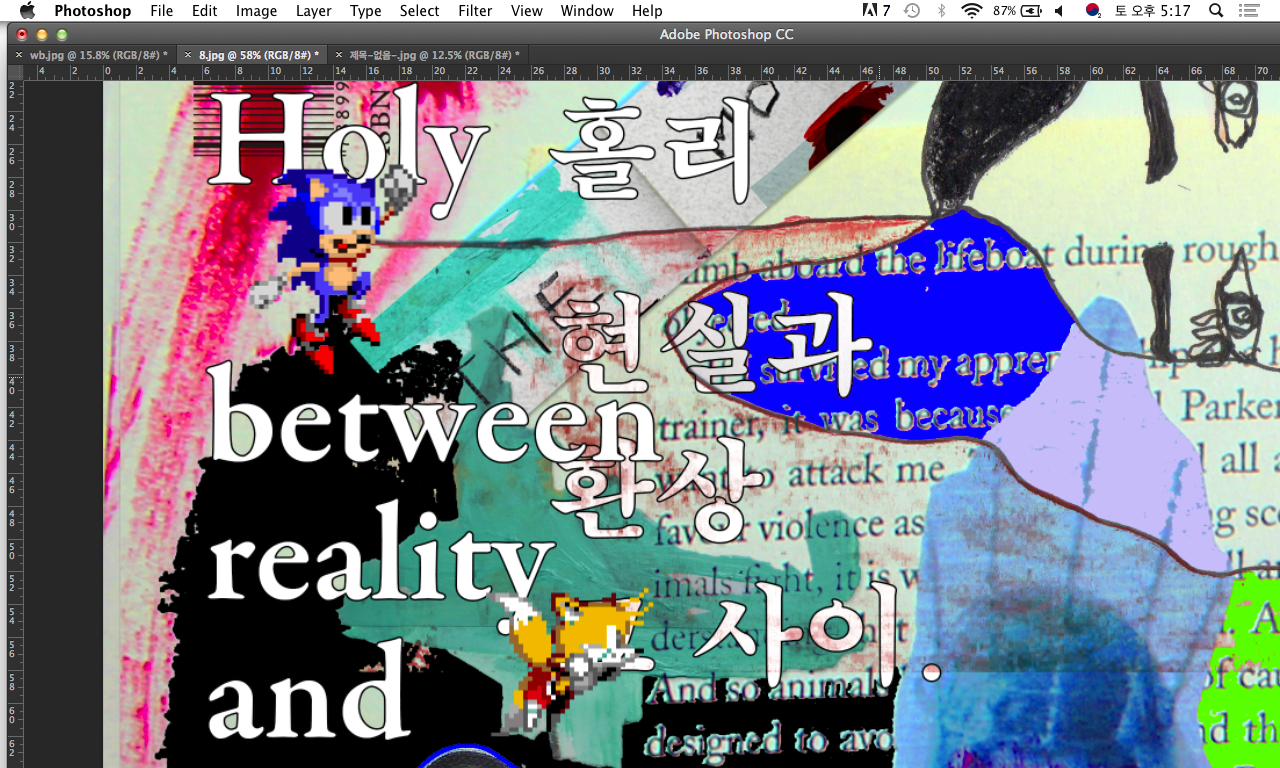Open the Window menu
This screenshot has height=768, width=1280.
(587, 11)
